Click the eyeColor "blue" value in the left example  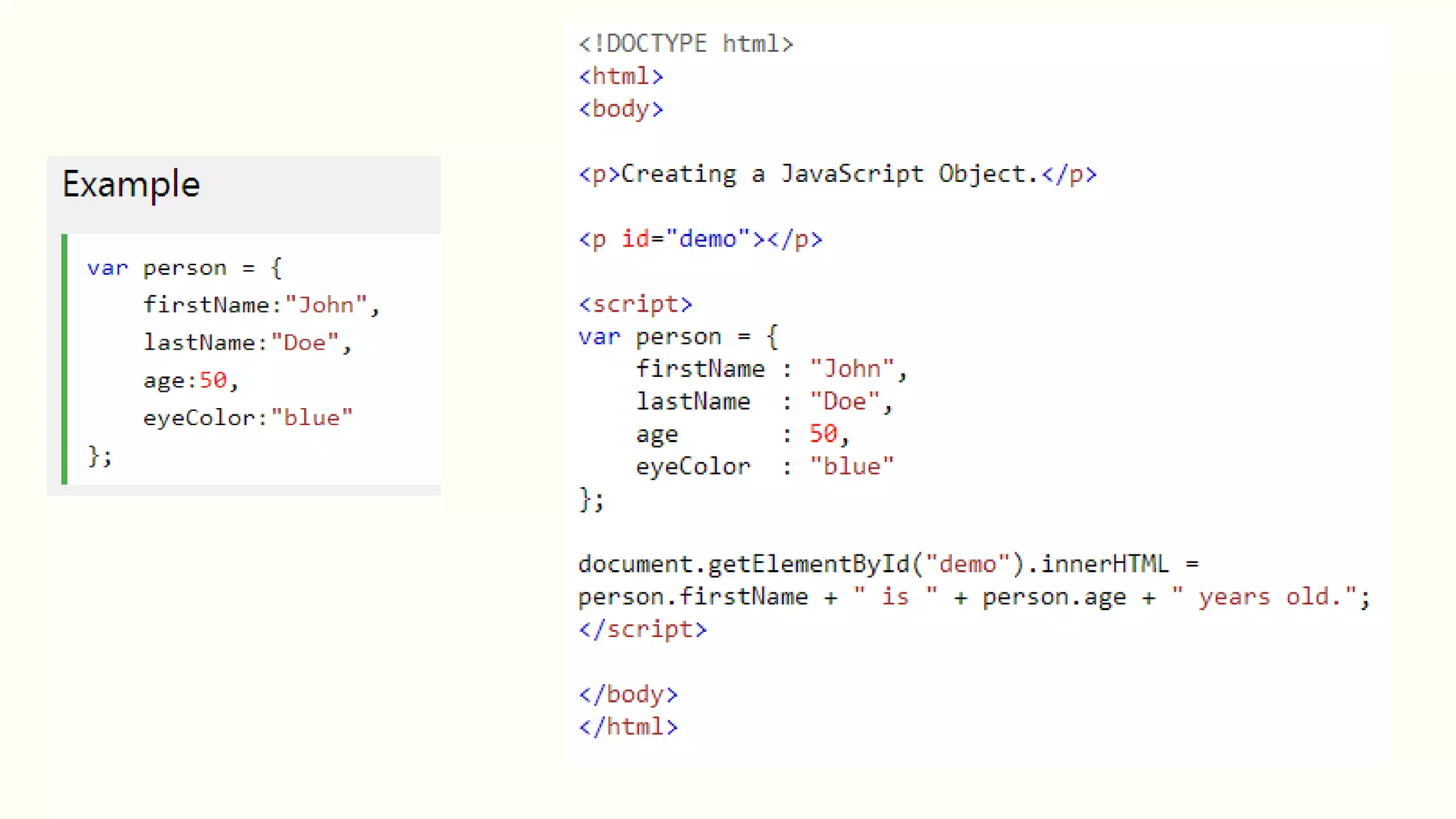[311, 418]
